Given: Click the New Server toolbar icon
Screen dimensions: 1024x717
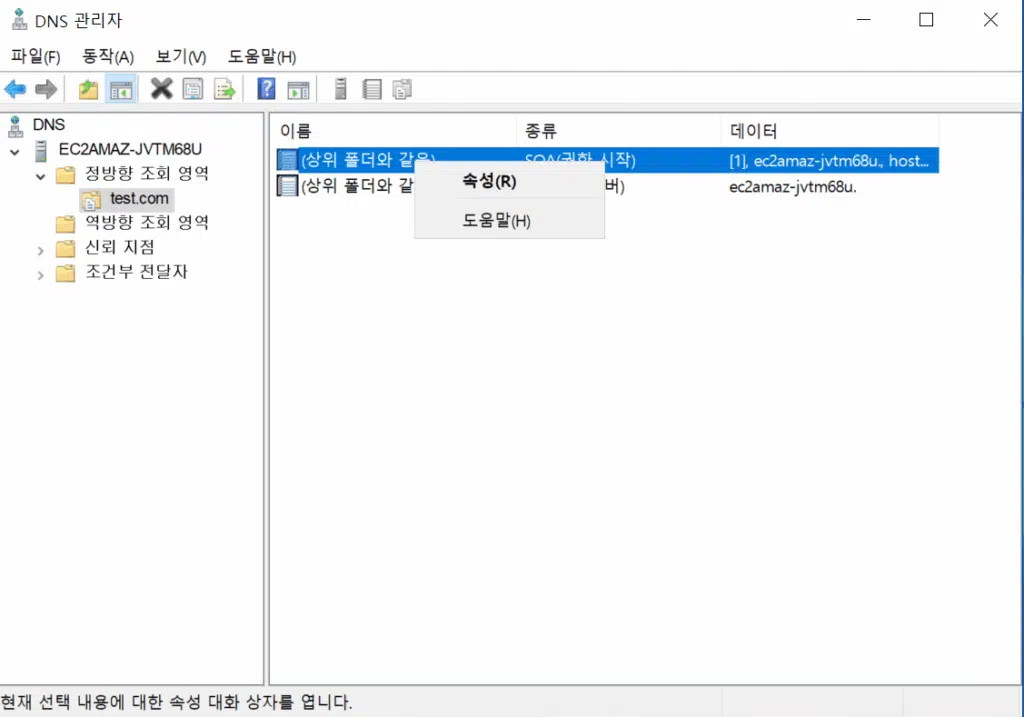Looking at the screenshot, I should point(341,90).
